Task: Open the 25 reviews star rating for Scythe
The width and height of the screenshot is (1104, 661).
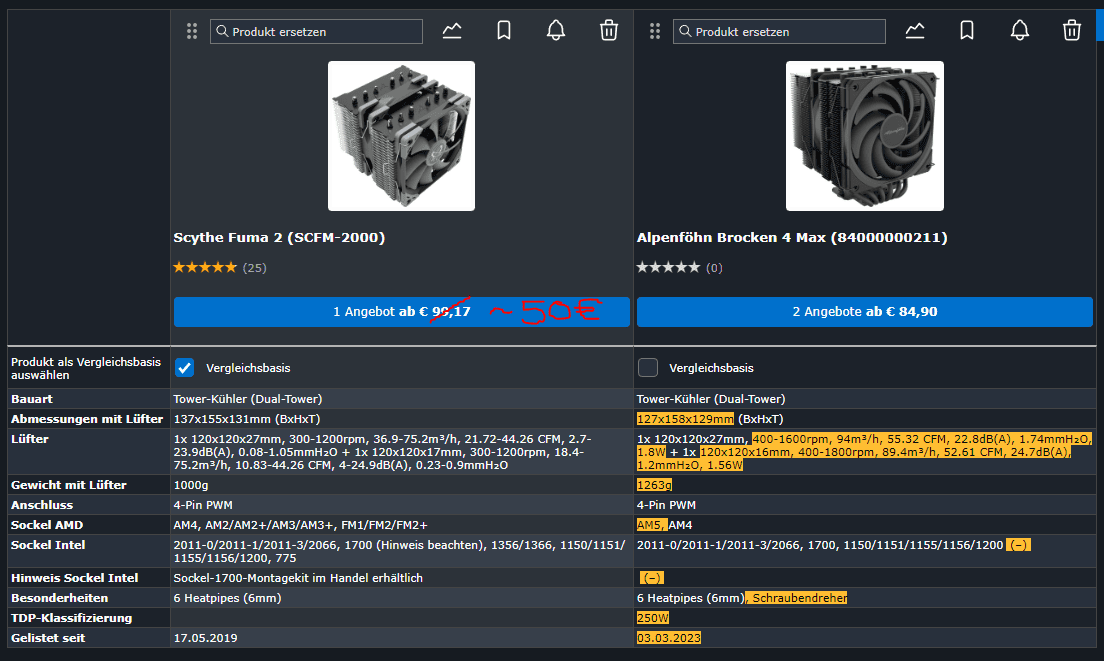Action: click(220, 267)
